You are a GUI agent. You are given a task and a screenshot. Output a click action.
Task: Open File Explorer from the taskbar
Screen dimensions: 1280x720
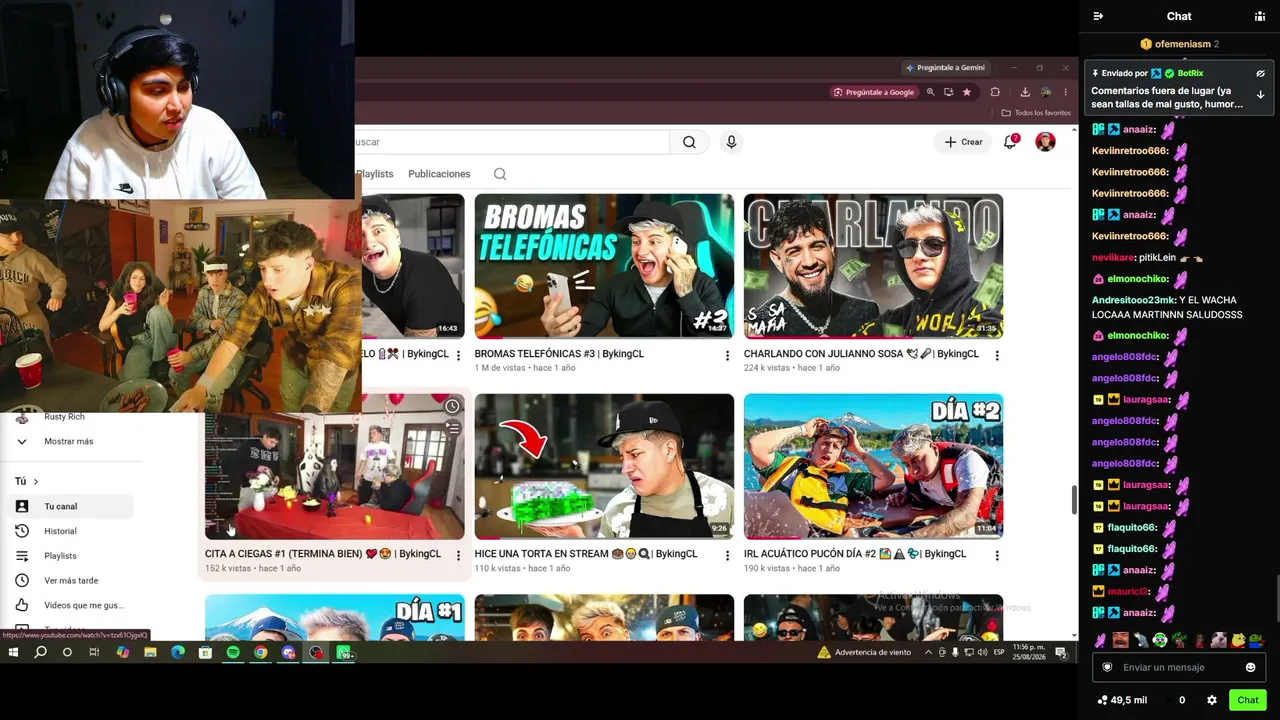[150, 653]
